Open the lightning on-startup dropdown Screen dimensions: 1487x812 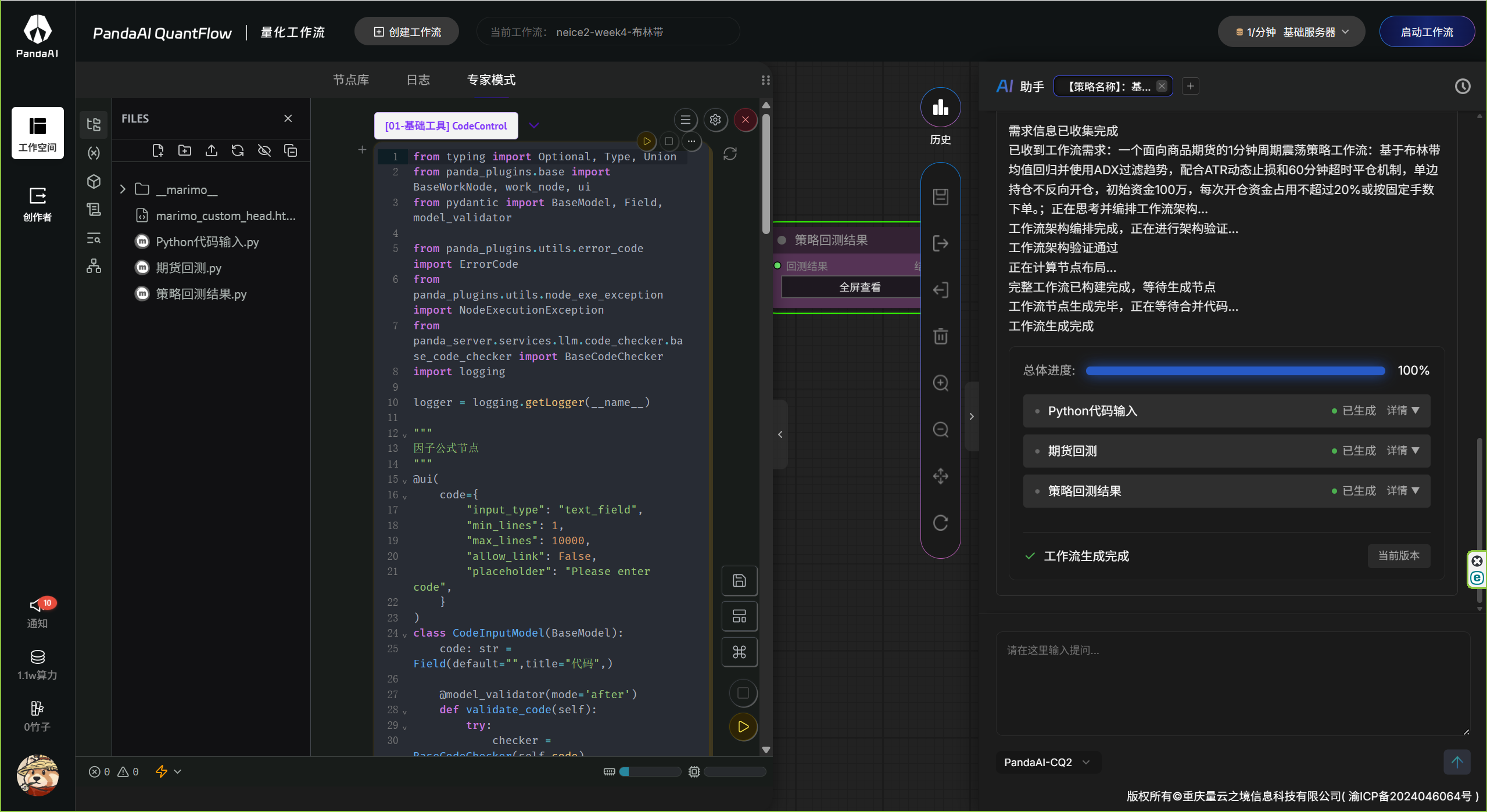(169, 771)
